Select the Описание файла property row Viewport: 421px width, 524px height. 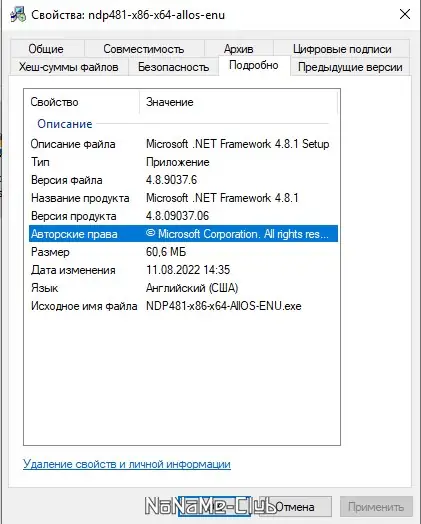pyautogui.click(x=183, y=144)
